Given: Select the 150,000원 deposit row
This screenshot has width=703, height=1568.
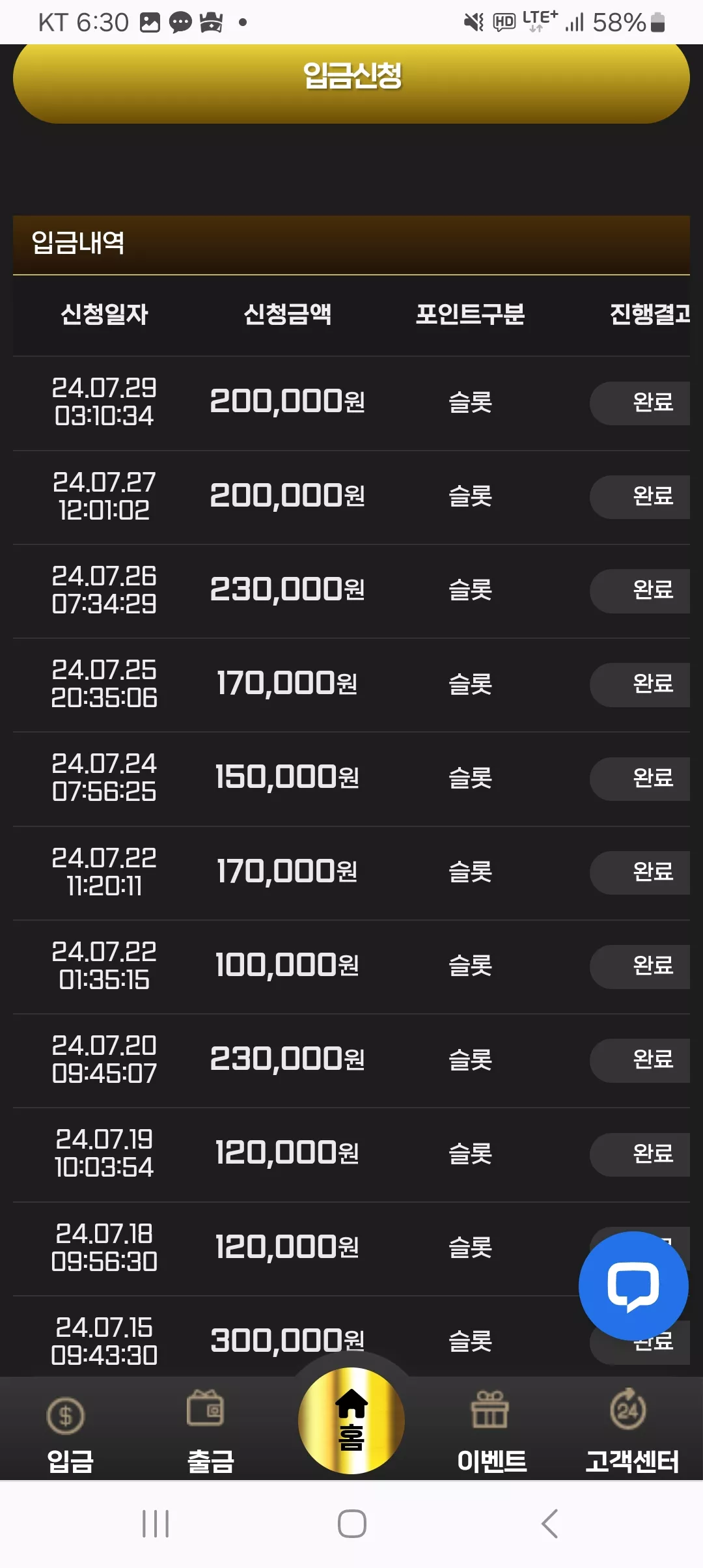Looking at the screenshot, I should 351,779.
